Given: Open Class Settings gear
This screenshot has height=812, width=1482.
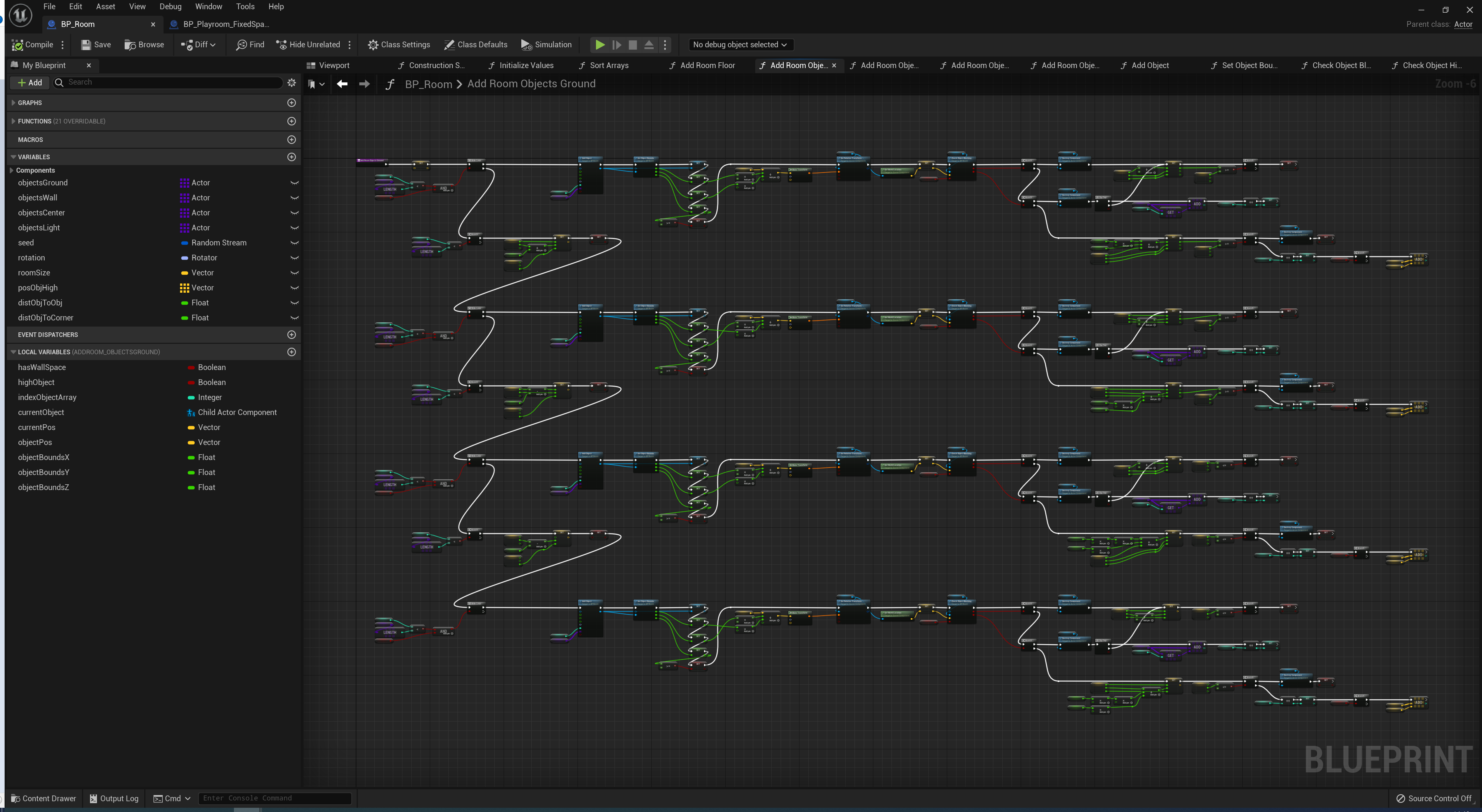Looking at the screenshot, I should (373, 45).
